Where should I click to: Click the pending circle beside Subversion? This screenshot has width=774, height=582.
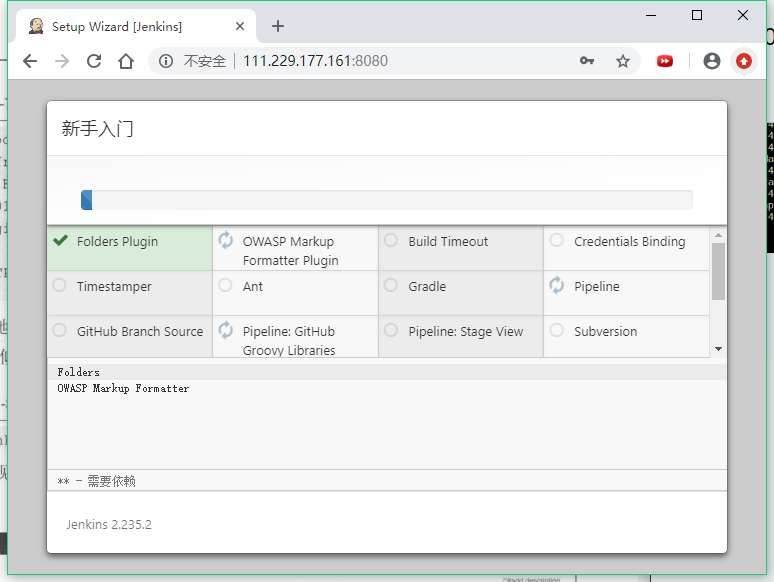click(x=557, y=330)
